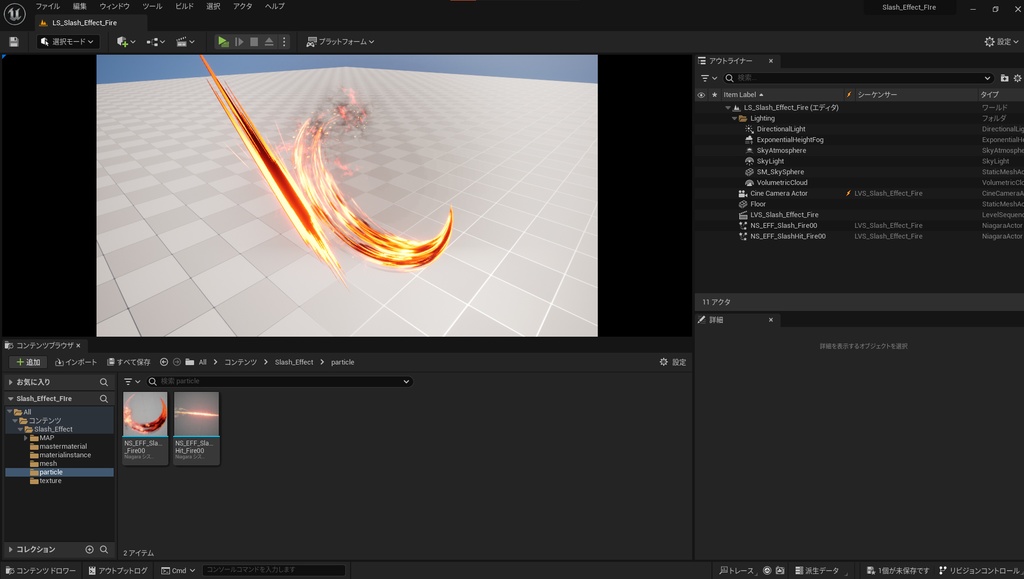
Task: Create new folder in Outliner
Action: pyautogui.click(x=1004, y=78)
